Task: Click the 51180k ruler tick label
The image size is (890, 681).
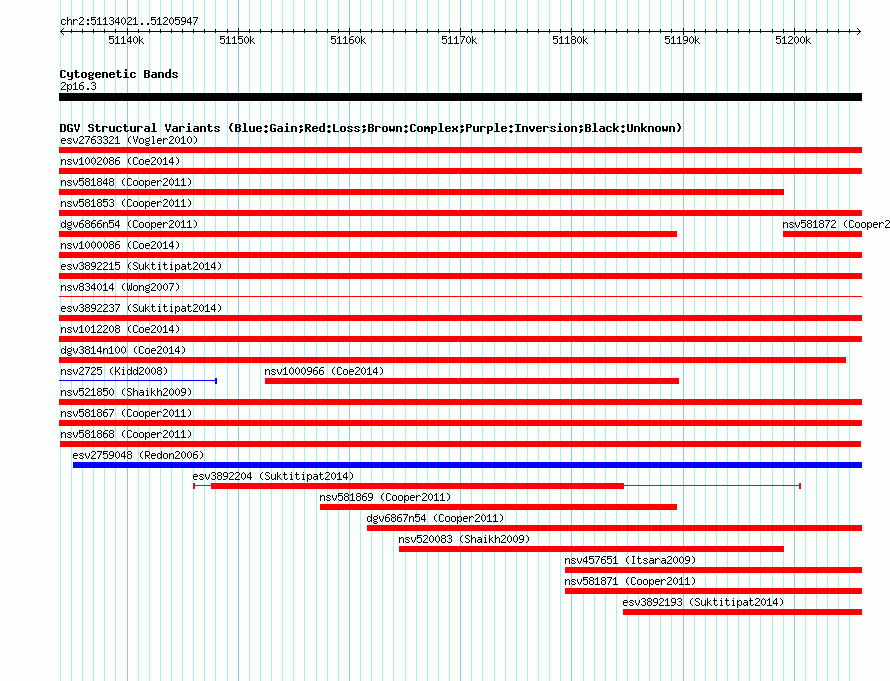Action: coord(570,40)
